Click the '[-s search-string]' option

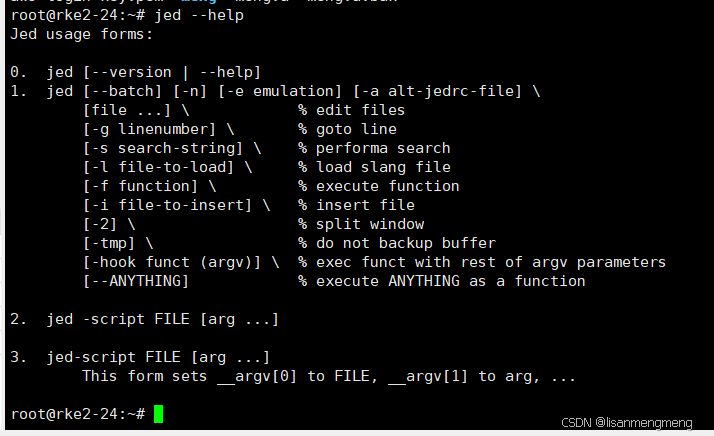click(x=163, y=149)
